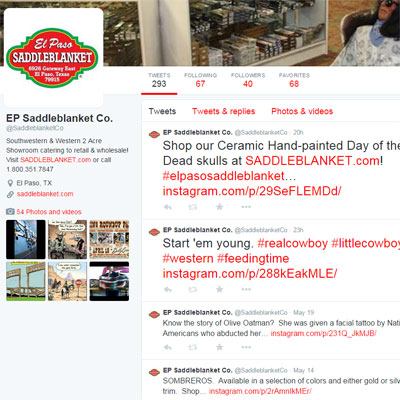Open the cowboy comic photo thumbnail
The height and width of the screenshot is (400, 400).
(67, 239)
